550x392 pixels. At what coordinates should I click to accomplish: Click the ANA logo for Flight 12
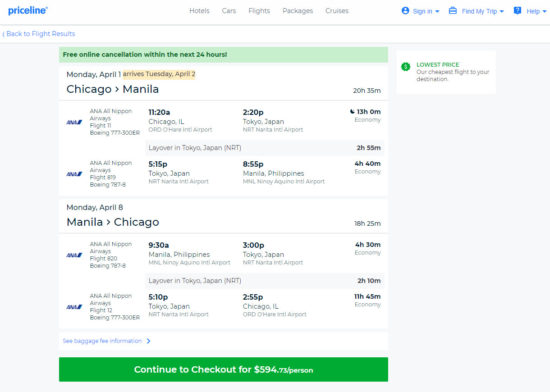(x=74, y=307)
